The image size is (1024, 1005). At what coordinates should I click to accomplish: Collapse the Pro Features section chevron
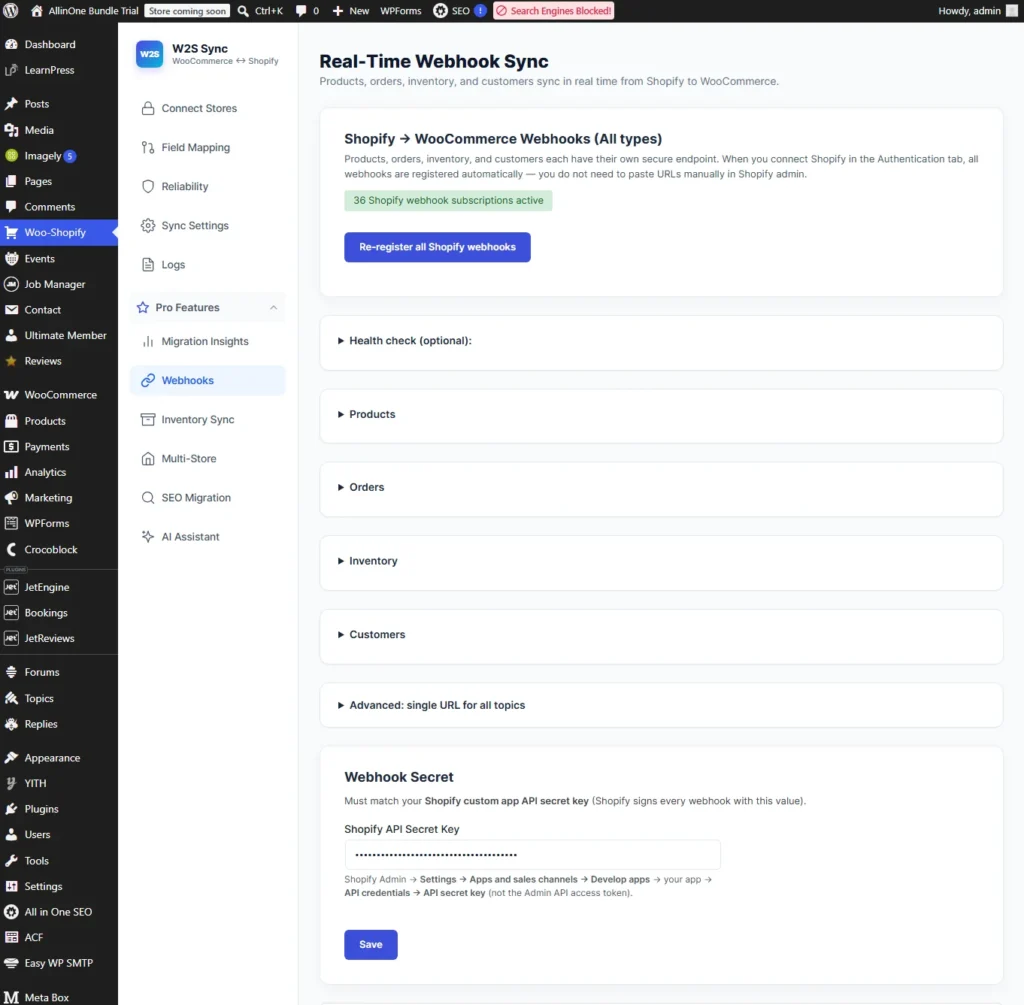point(274,308)
